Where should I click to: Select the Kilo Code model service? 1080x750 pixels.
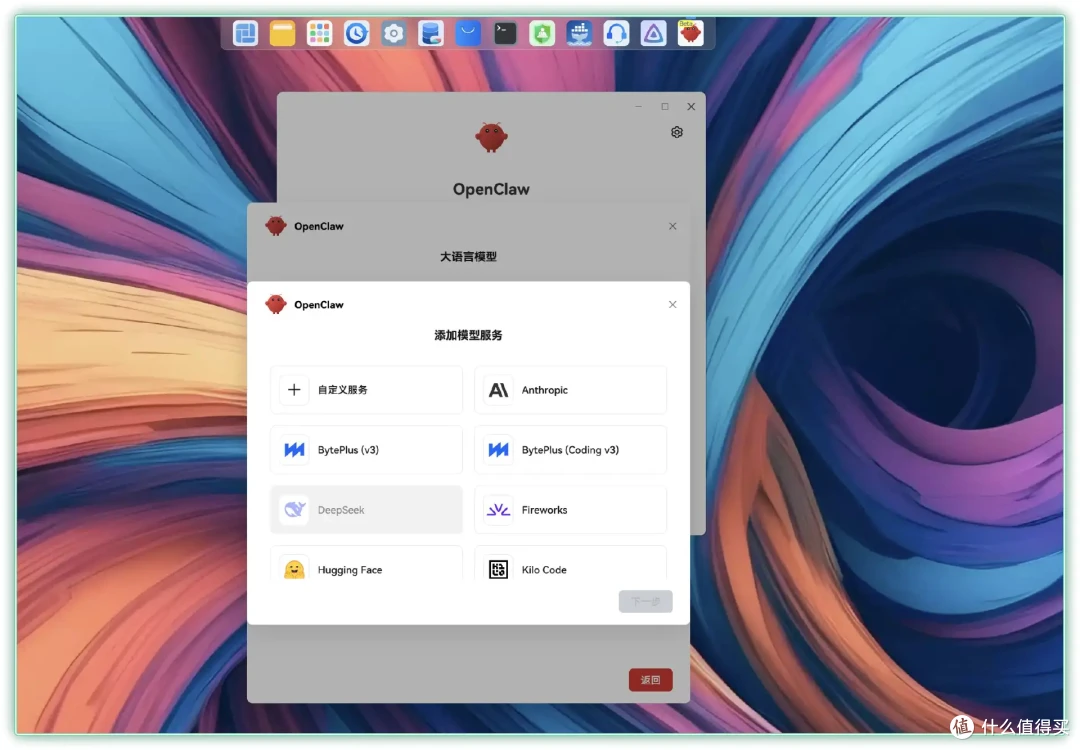click(570, 565)
